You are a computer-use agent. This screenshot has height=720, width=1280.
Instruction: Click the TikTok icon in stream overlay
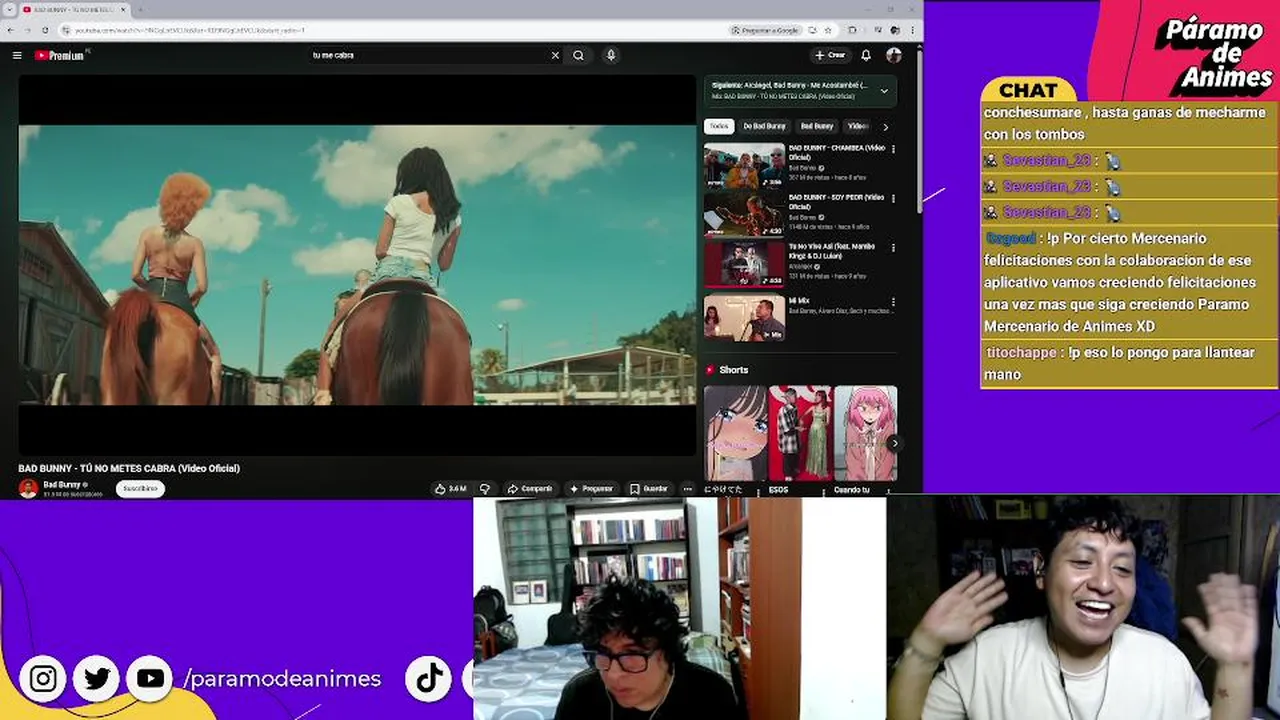click(429, 679)
